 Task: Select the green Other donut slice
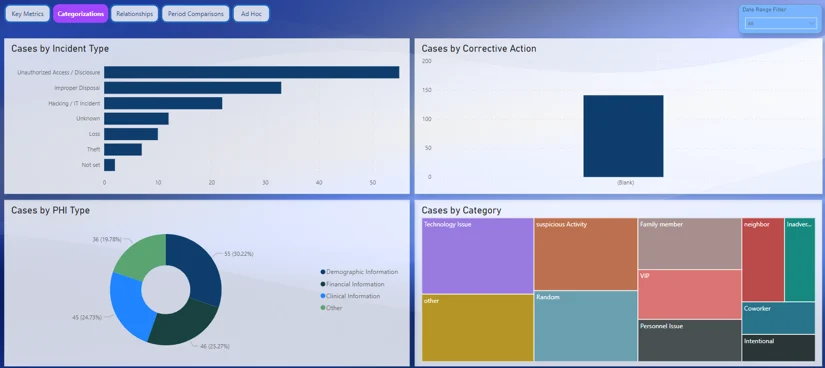(x=143, y=256)
